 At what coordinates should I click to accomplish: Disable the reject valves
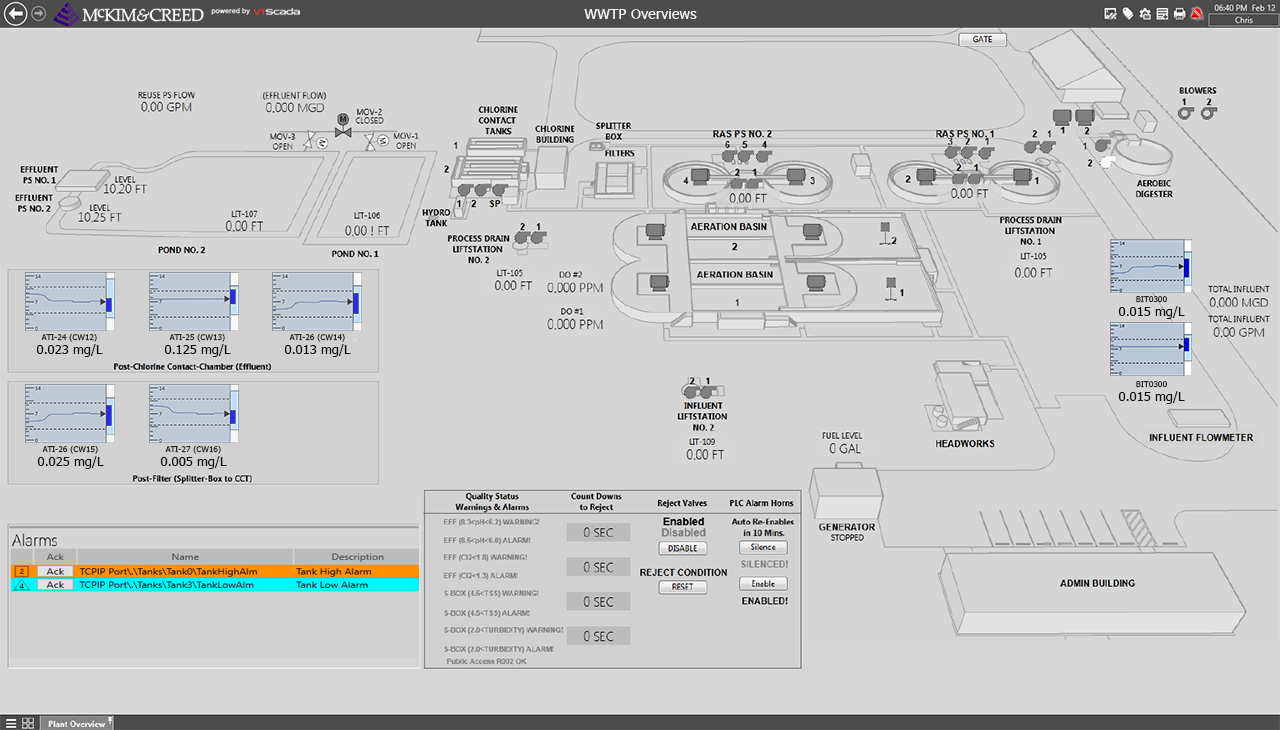click(x=683, y=548)
